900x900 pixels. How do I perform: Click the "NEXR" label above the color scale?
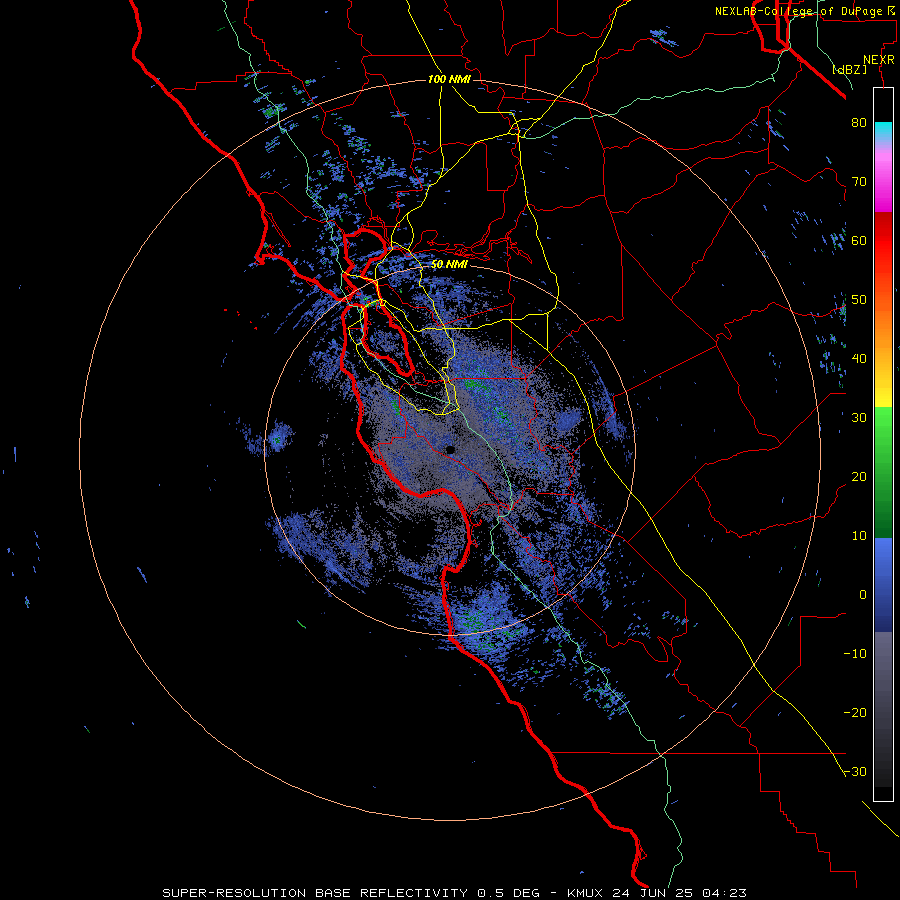878,60
